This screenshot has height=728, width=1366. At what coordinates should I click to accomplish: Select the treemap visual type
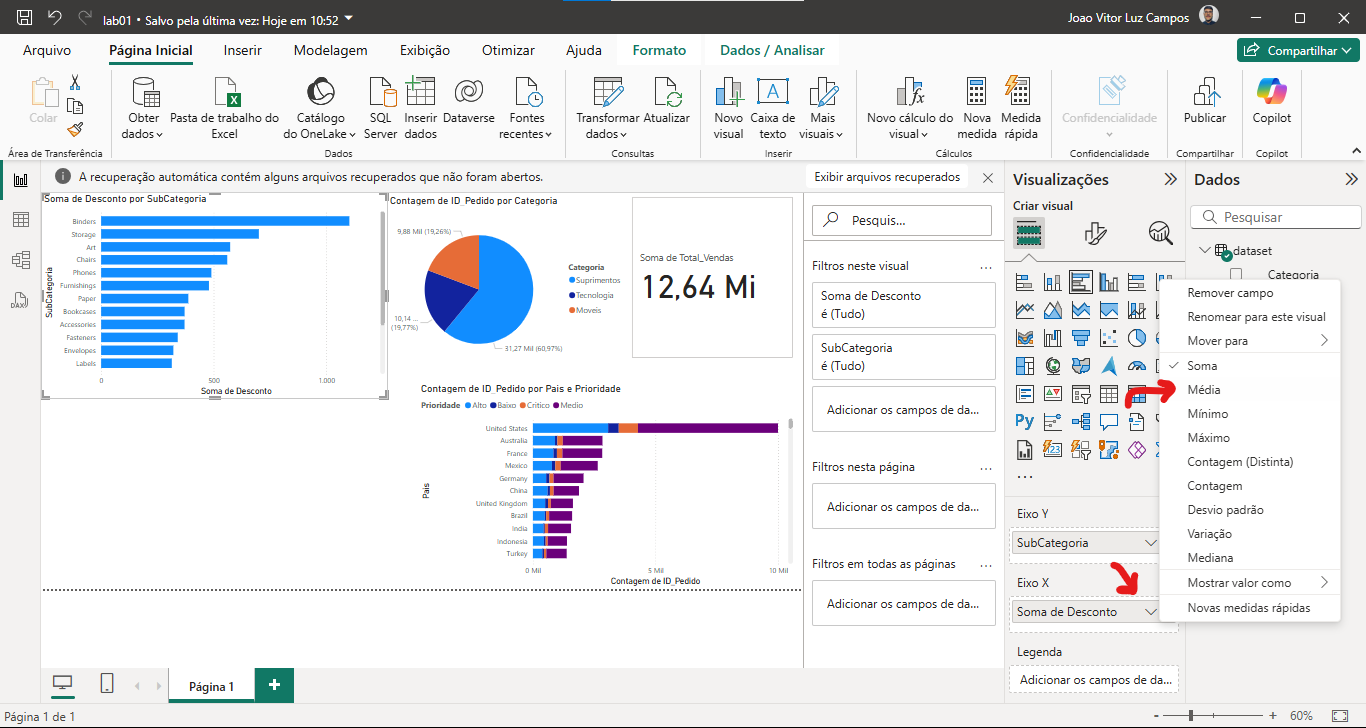coord(1024,366)
